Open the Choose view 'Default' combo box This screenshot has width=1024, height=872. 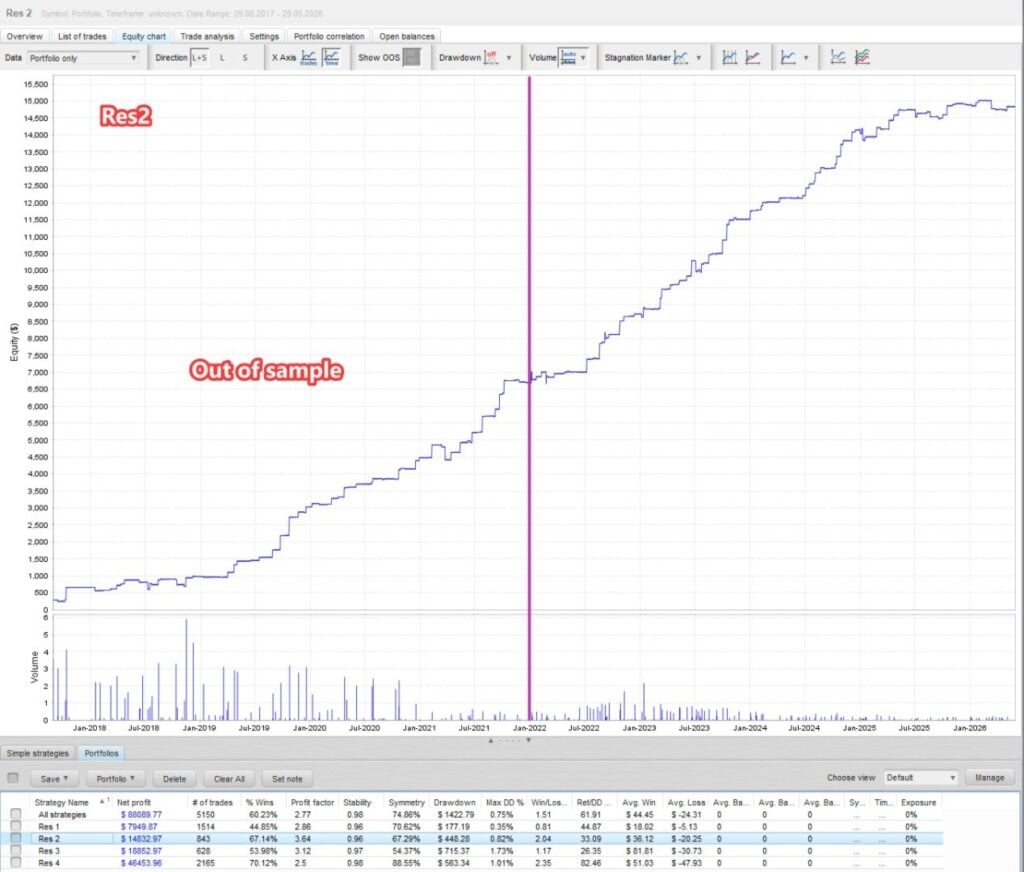pos(921,778)
